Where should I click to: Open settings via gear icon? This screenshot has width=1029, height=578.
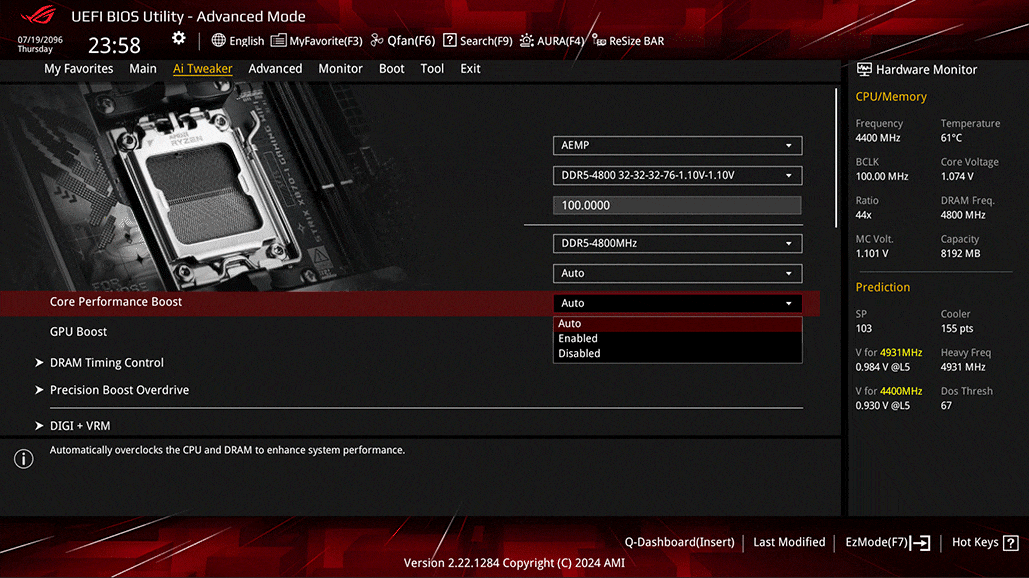click(x=178, y=38)
